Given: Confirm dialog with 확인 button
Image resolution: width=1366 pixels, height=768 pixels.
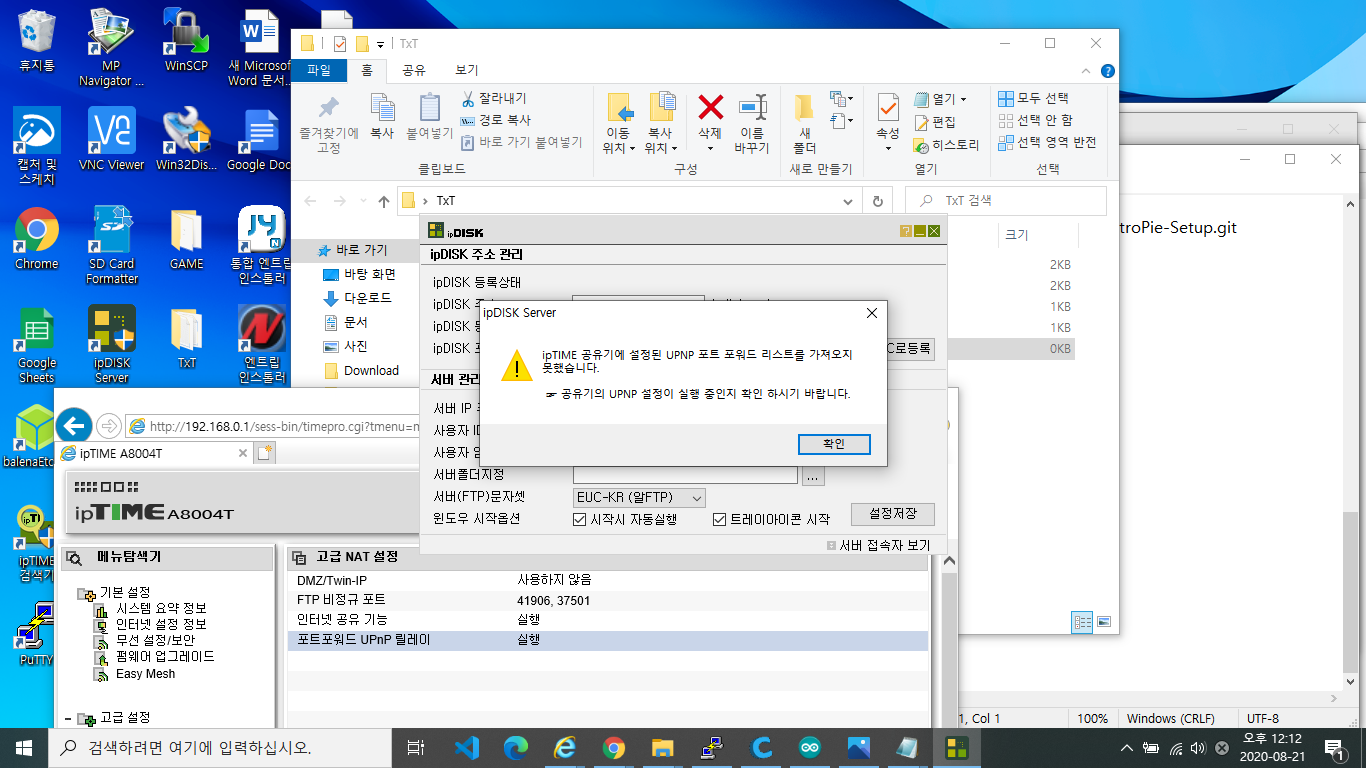Looking at the screenshot, I should click(834, 444).
